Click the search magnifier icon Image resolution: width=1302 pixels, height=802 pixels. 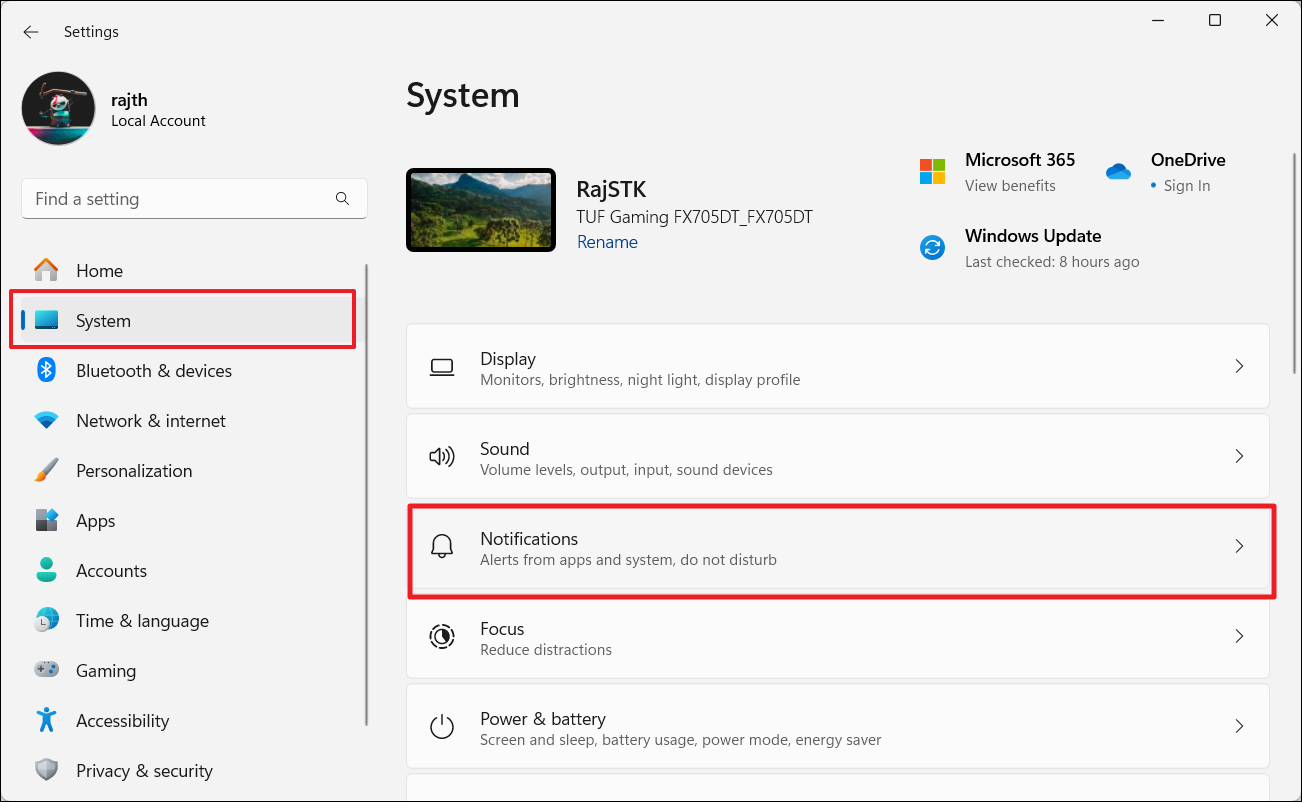pos(343,199)
